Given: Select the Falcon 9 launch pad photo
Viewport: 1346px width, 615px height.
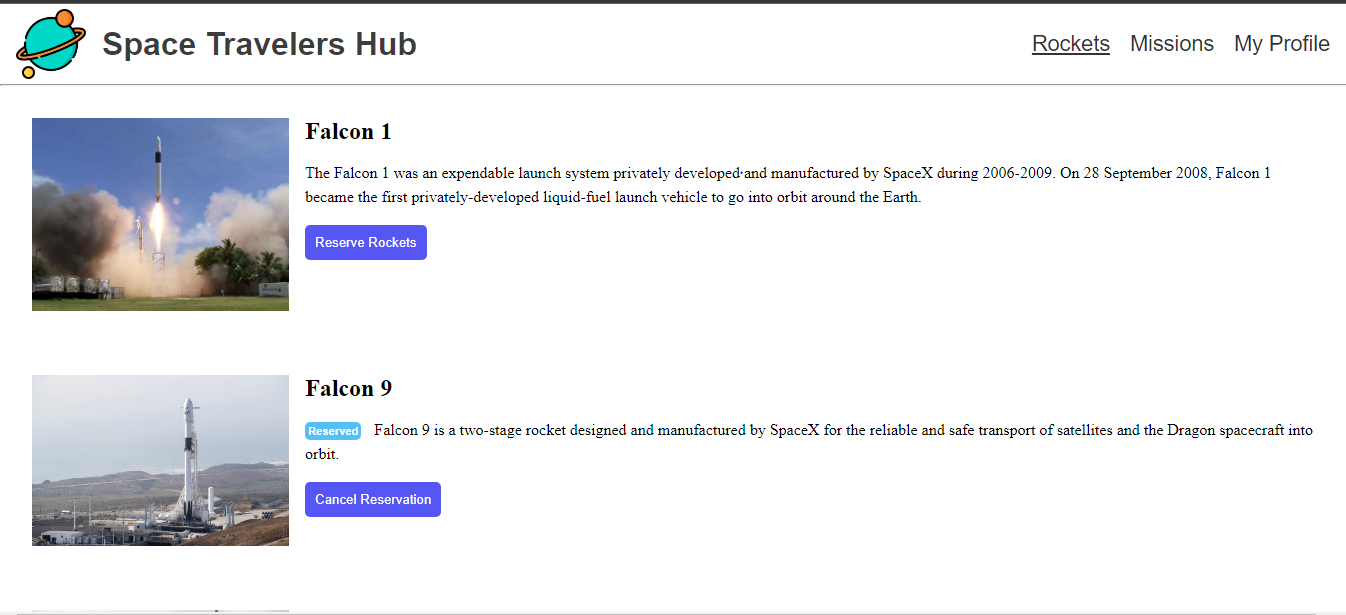Looking at the screenshot, I should pos(160,460).
